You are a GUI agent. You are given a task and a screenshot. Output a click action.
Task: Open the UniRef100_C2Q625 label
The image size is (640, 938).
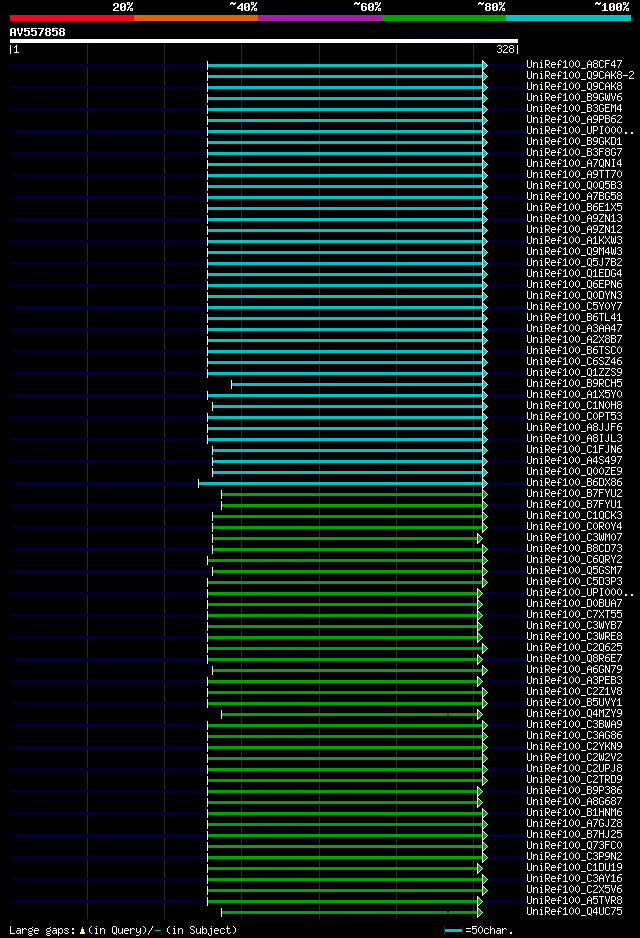coord(574,648)
